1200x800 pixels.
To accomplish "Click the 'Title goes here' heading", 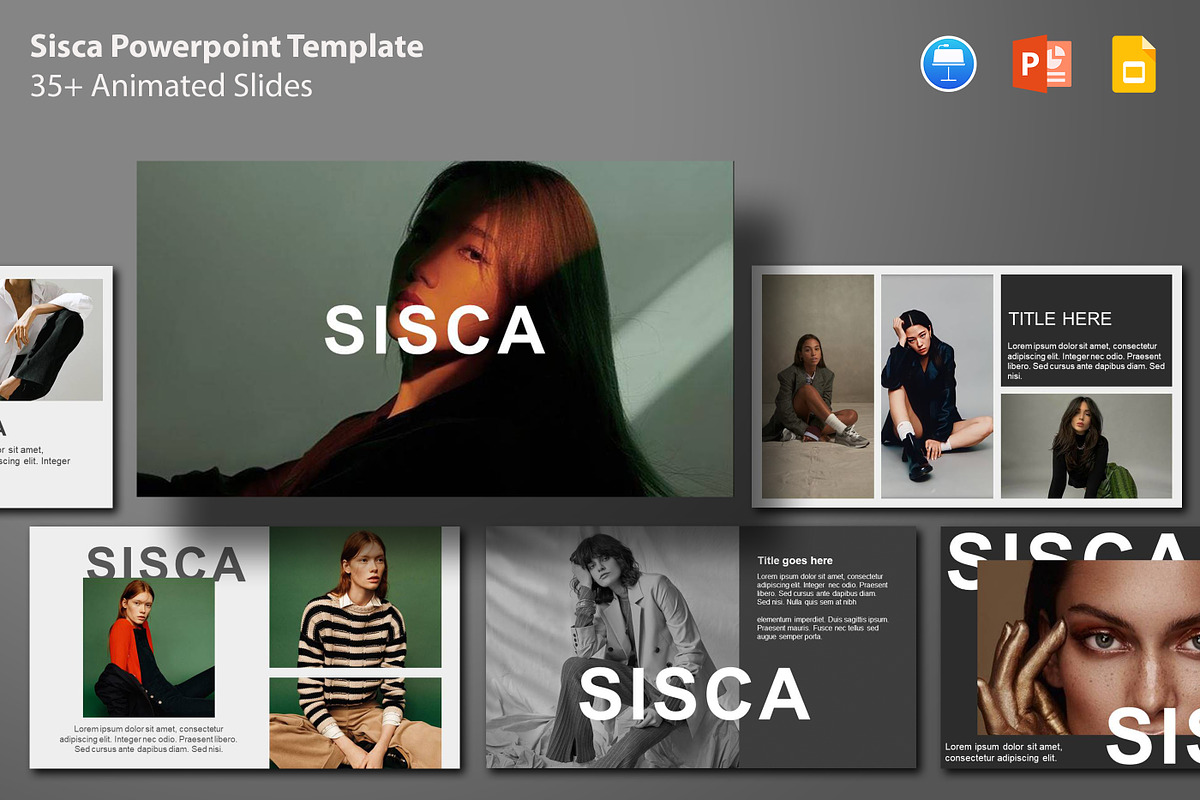I will (x=795, y=561).
